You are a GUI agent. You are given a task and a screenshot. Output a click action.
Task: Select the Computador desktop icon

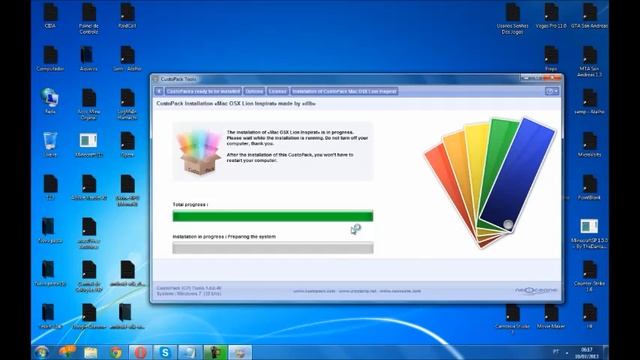point(50,59)
